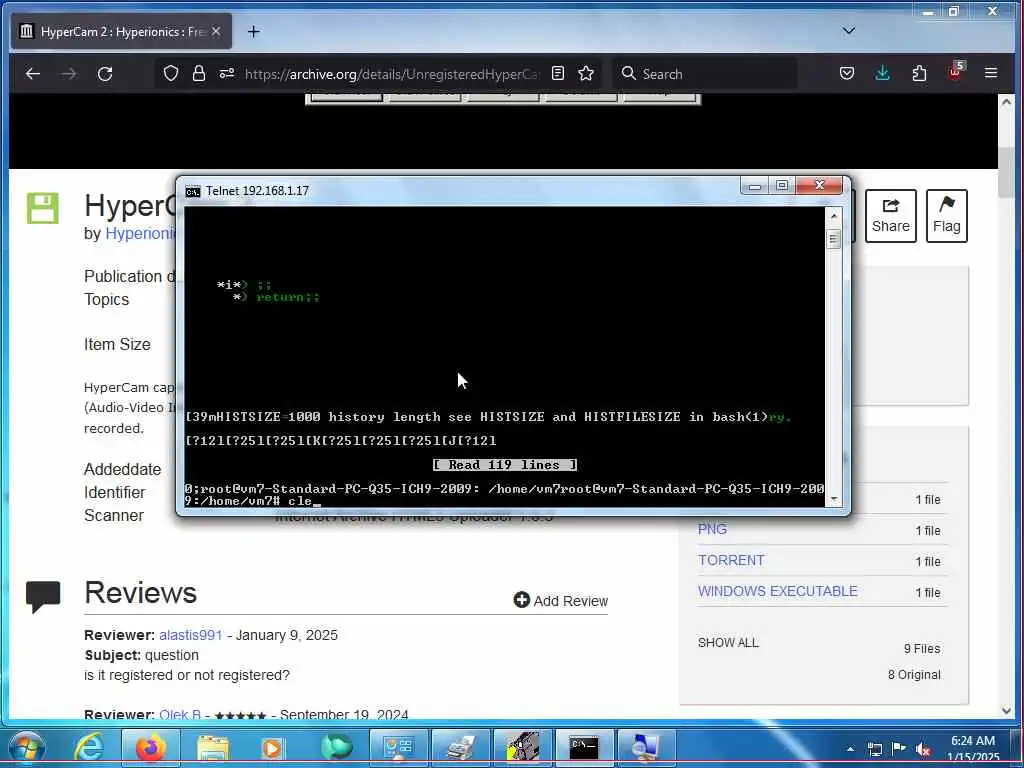Open the TORRENT download option
1024x768 pixels.
point(731,560)
